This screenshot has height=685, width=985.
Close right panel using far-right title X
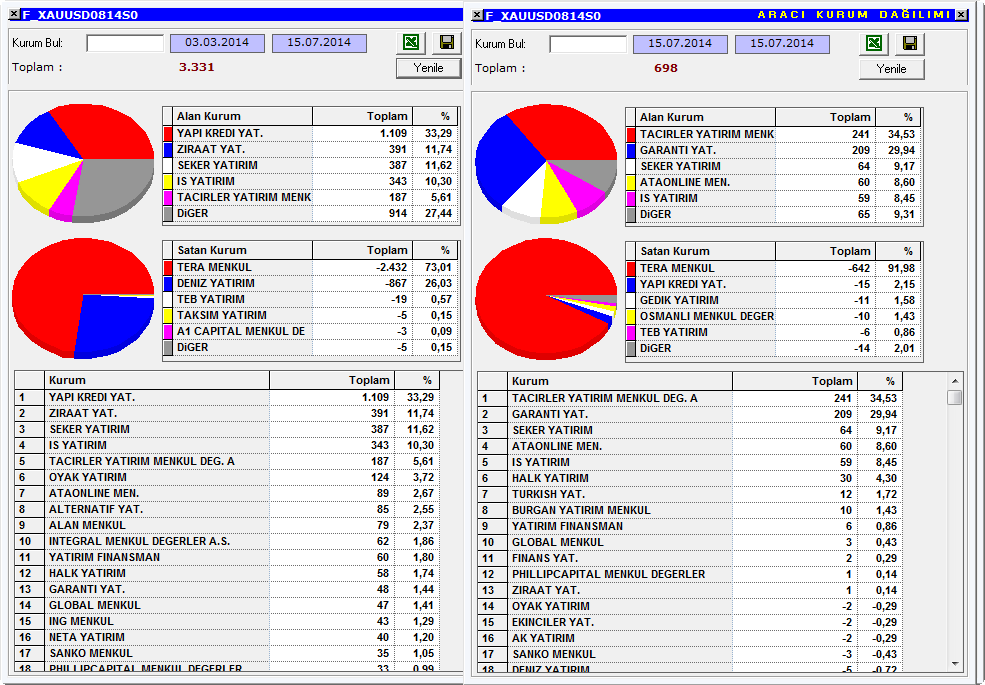(961, 14)
